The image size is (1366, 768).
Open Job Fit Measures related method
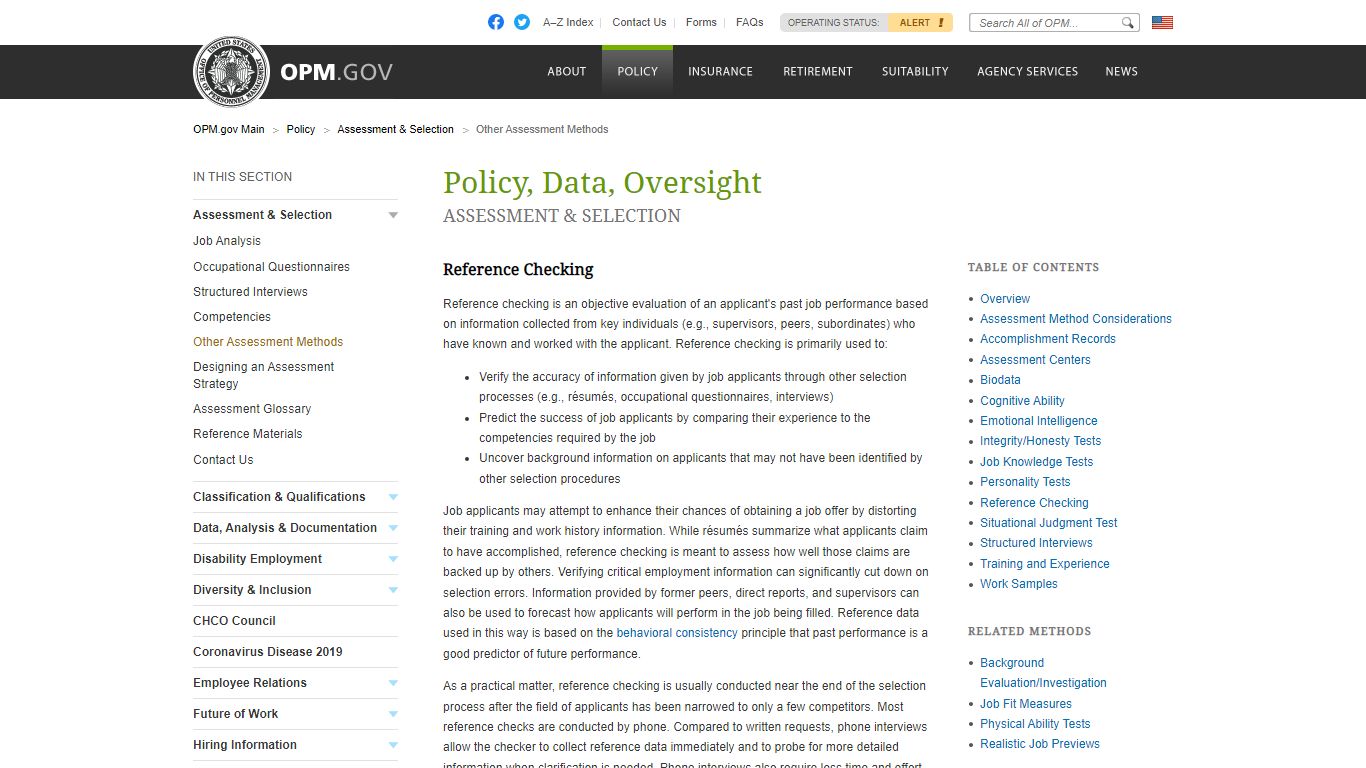(x=1026, y=704)
